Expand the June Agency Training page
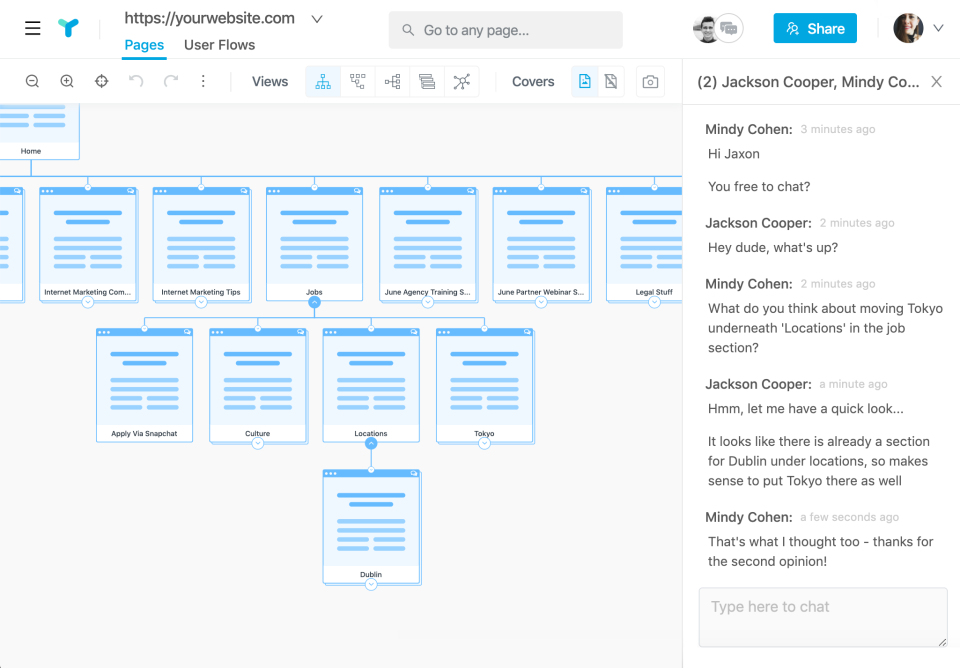Screen dimensions: 960x668 coord(427,302)
